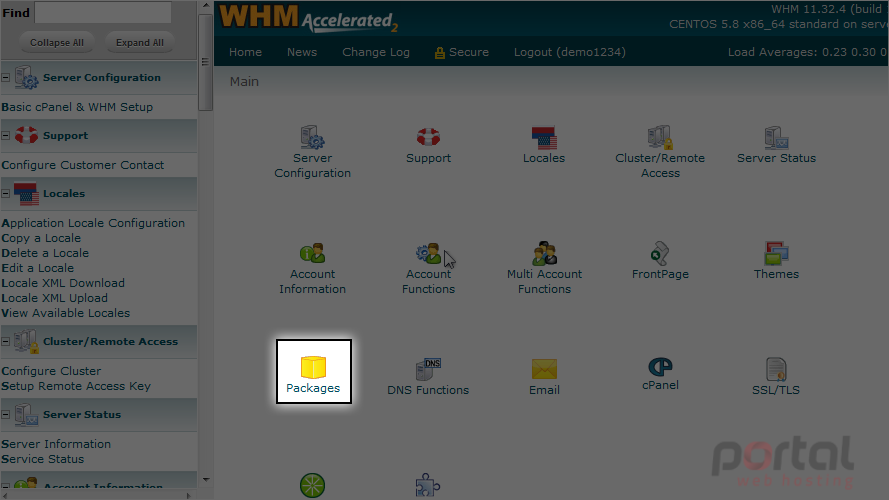
Task: Open Account Functions icon in main panel
Action: (428, 253)
